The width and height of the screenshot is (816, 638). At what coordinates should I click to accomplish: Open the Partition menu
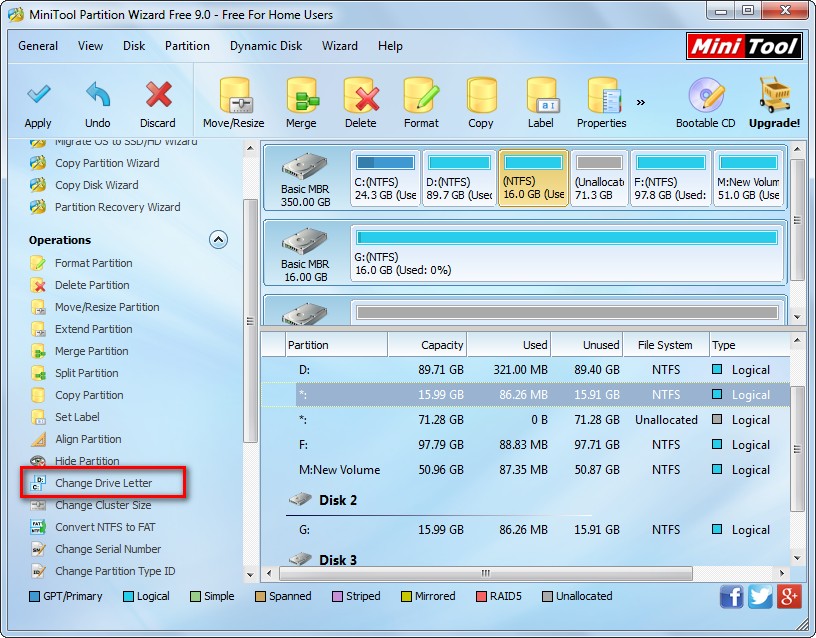point(187,46)
